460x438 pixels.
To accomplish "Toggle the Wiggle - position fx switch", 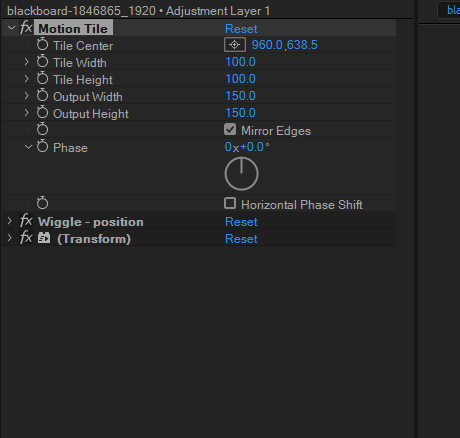I will [x=26, y=221].
